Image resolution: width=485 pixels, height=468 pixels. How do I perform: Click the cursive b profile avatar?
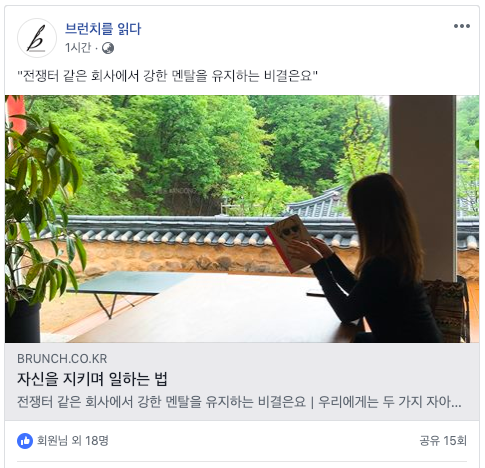[x=37, y=38]
